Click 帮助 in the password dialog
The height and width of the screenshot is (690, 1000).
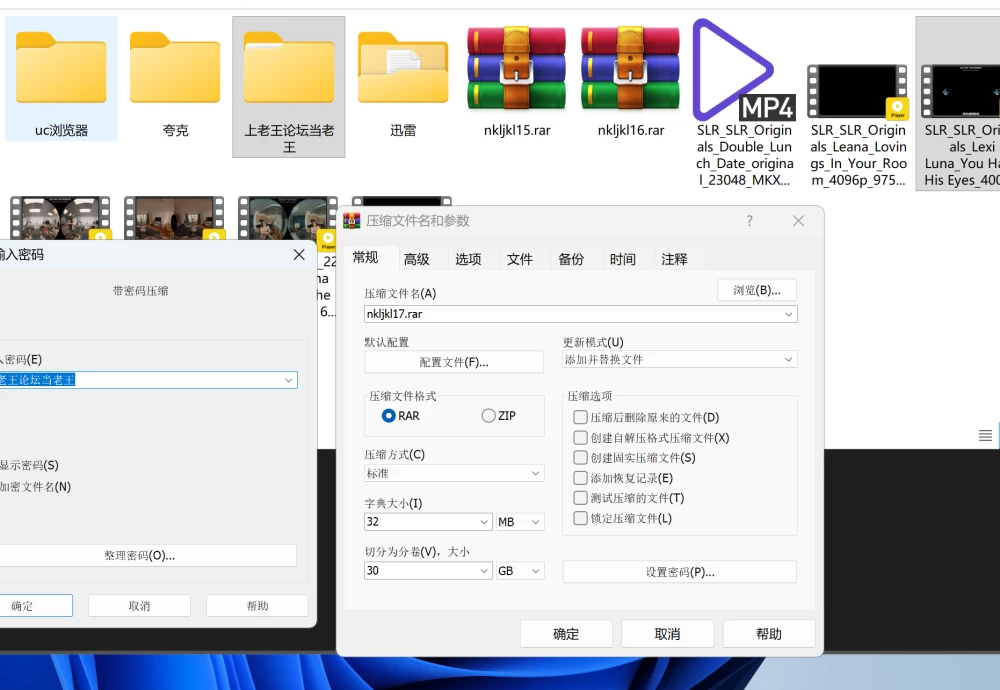(258, 606)
